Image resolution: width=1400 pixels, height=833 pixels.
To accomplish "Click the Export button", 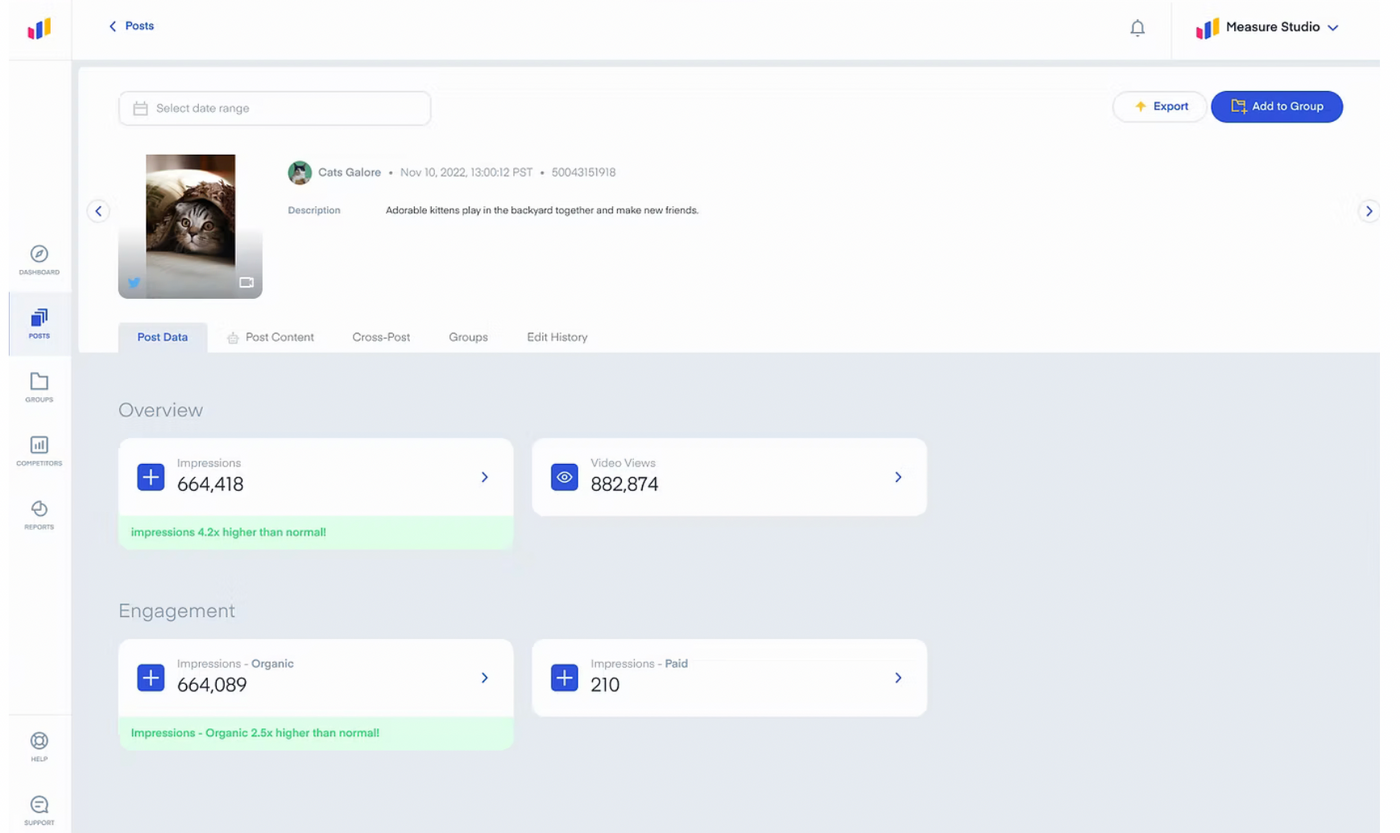I will (1160, 106).
